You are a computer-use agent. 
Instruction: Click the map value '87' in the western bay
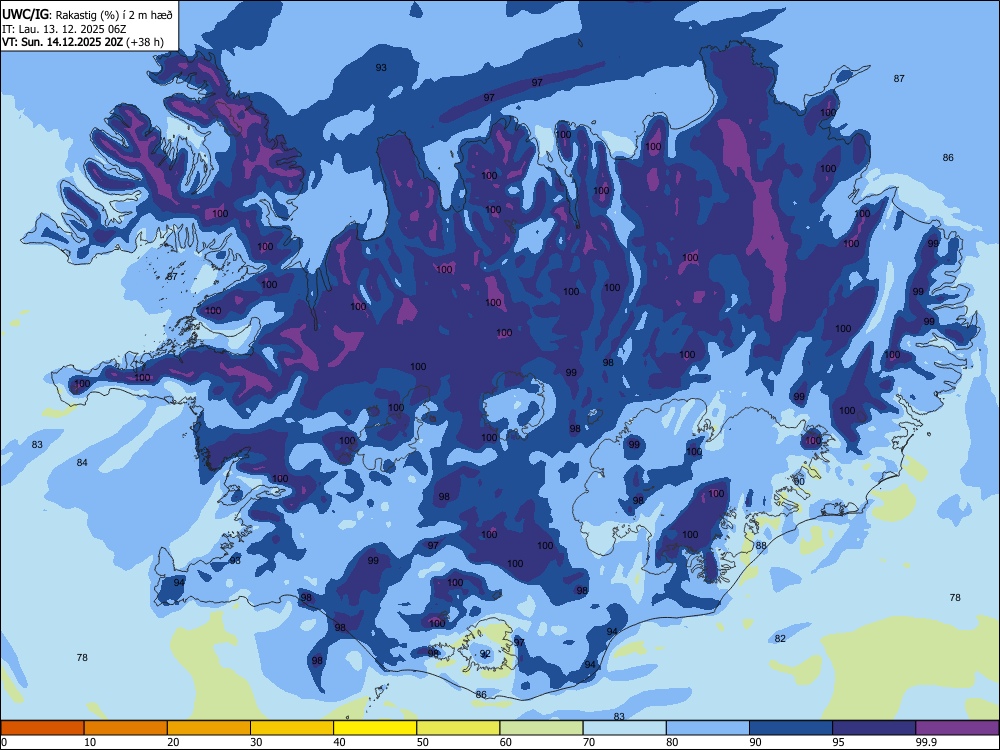[x=172, y=277]
